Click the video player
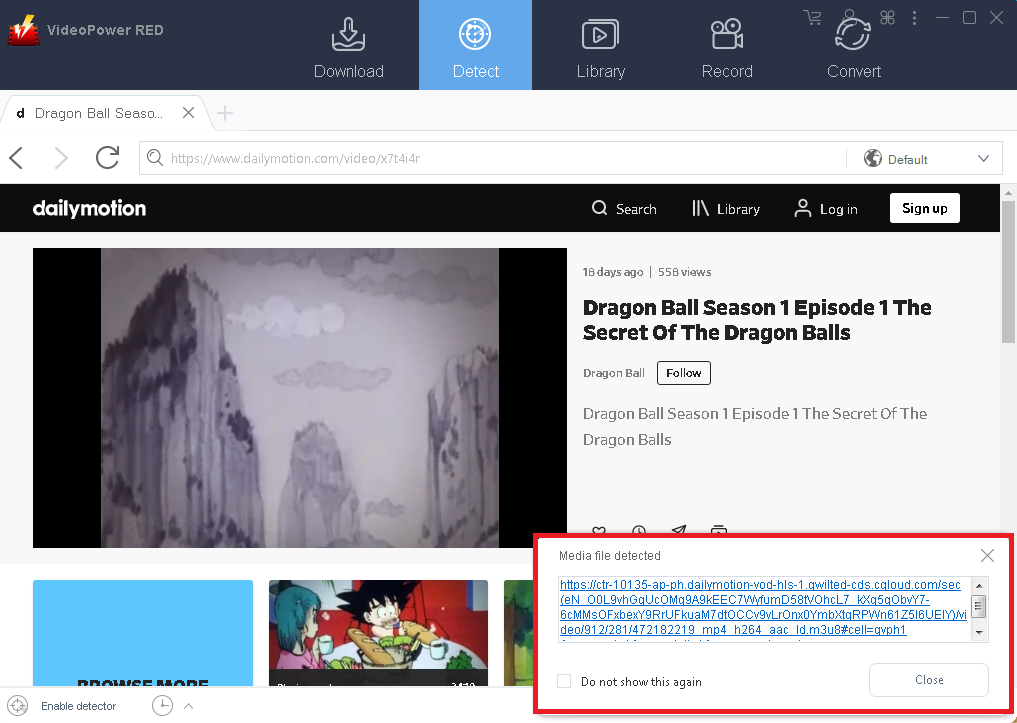This screenshot has height=723, width=1017. (300, 397)
